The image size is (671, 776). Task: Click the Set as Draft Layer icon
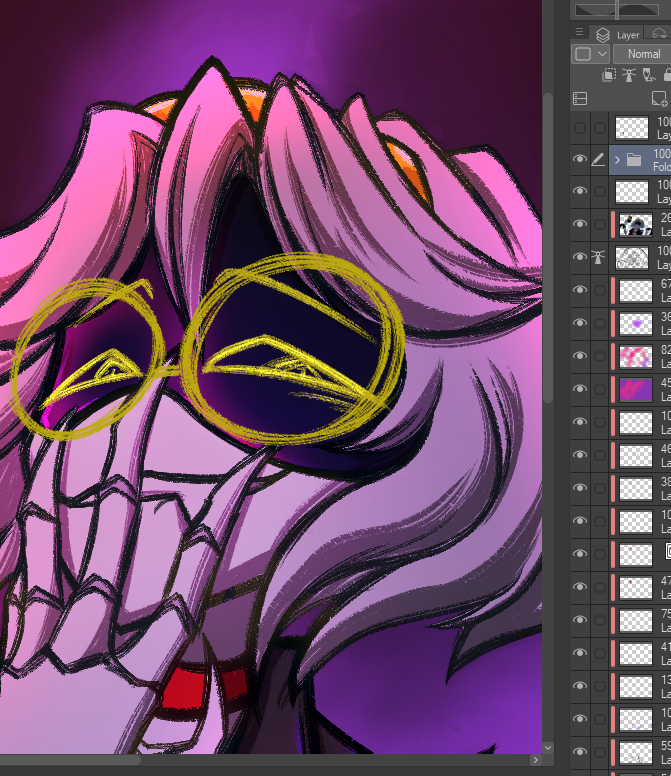pyautogui.click(x=649, y=75)
